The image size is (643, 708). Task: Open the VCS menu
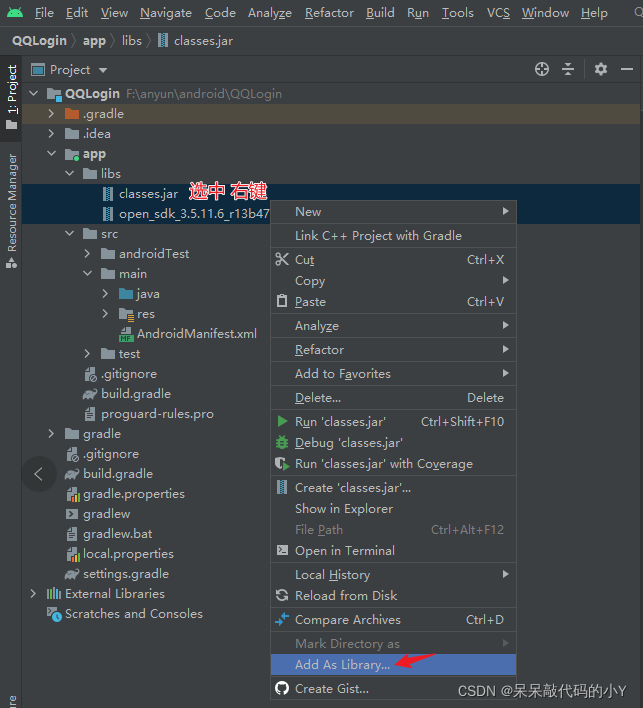tap(498, 13)
